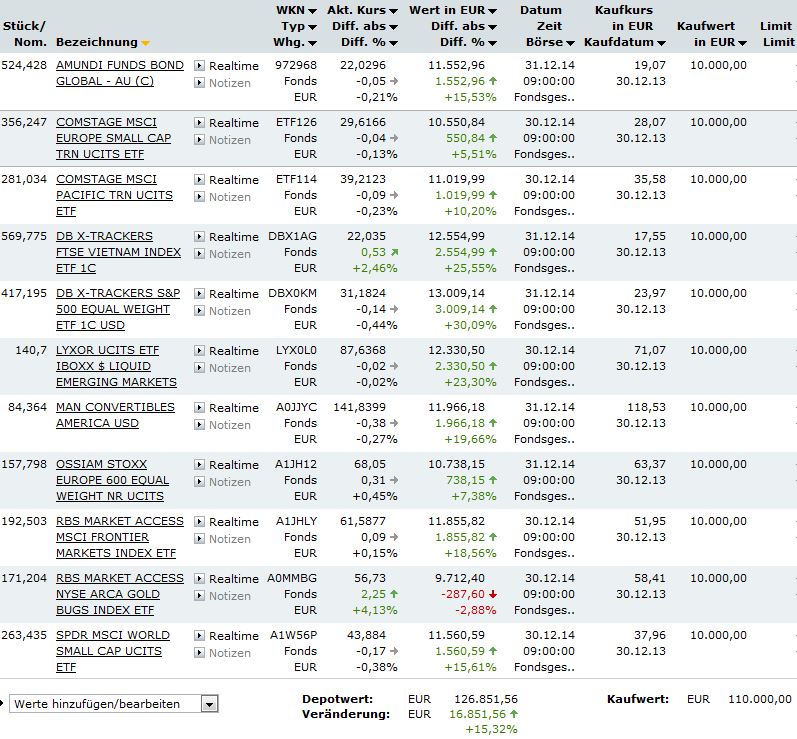Click total Kaufwert 110.000,00
Screen dimensions: 797x739
pos(760,699)
